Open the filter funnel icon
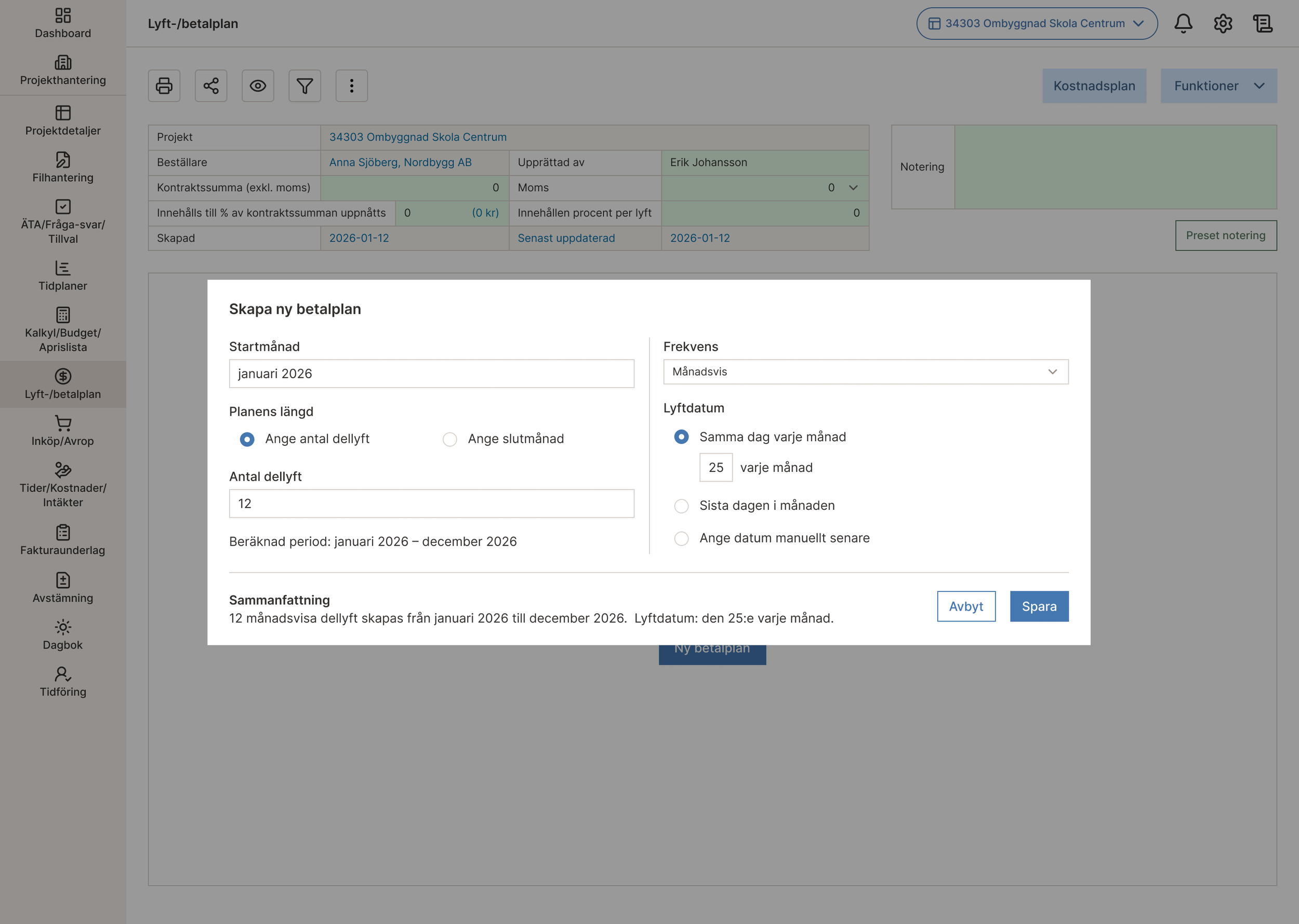This screenshot has width=1299, height=924. (305, 86)
